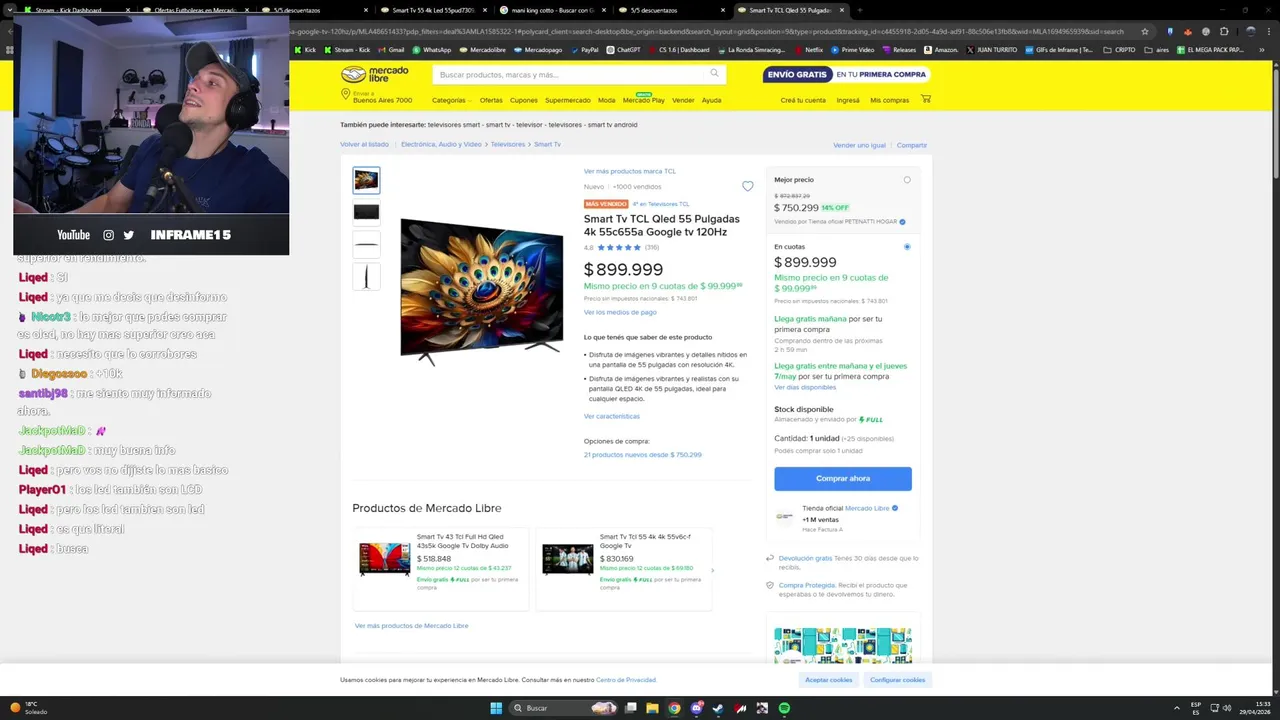The image size is (1280, 720).
Task: Open Centro de Privacidad link
Action: [626, 680]
